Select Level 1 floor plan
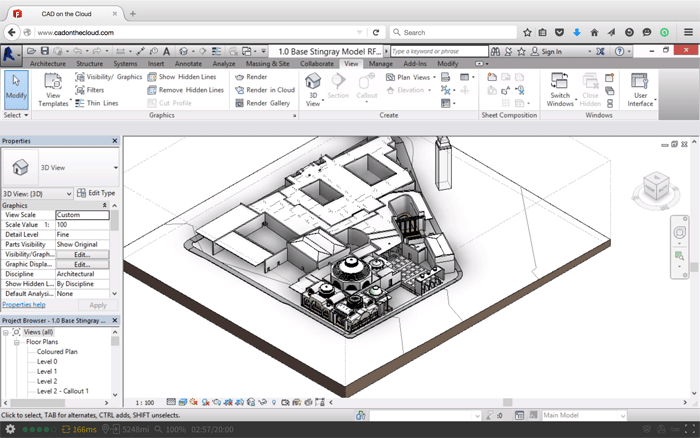 47,371
